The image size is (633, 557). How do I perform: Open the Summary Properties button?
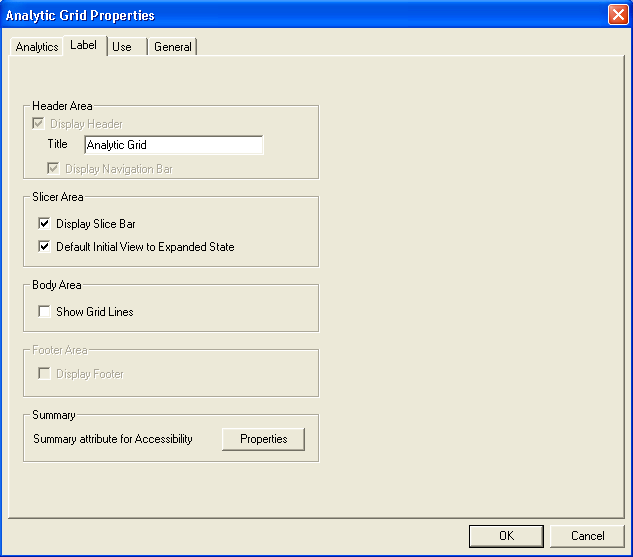click(264, 439)
